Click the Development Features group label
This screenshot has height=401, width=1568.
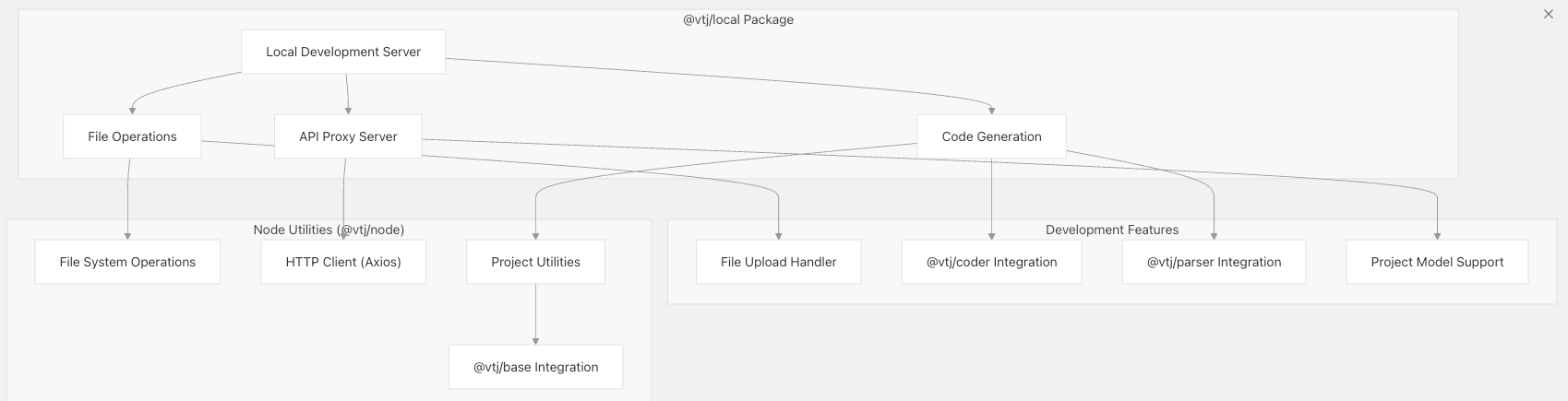(x=1112, y=230)
